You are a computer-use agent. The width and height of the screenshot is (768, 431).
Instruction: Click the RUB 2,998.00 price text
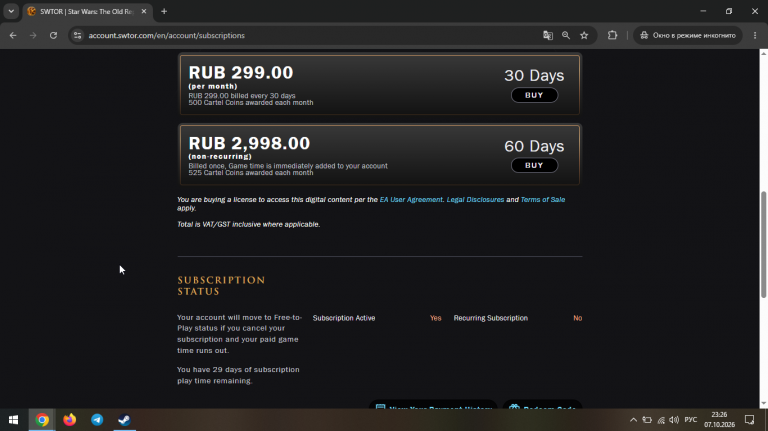pyautogui.click(x=249, y=143)
